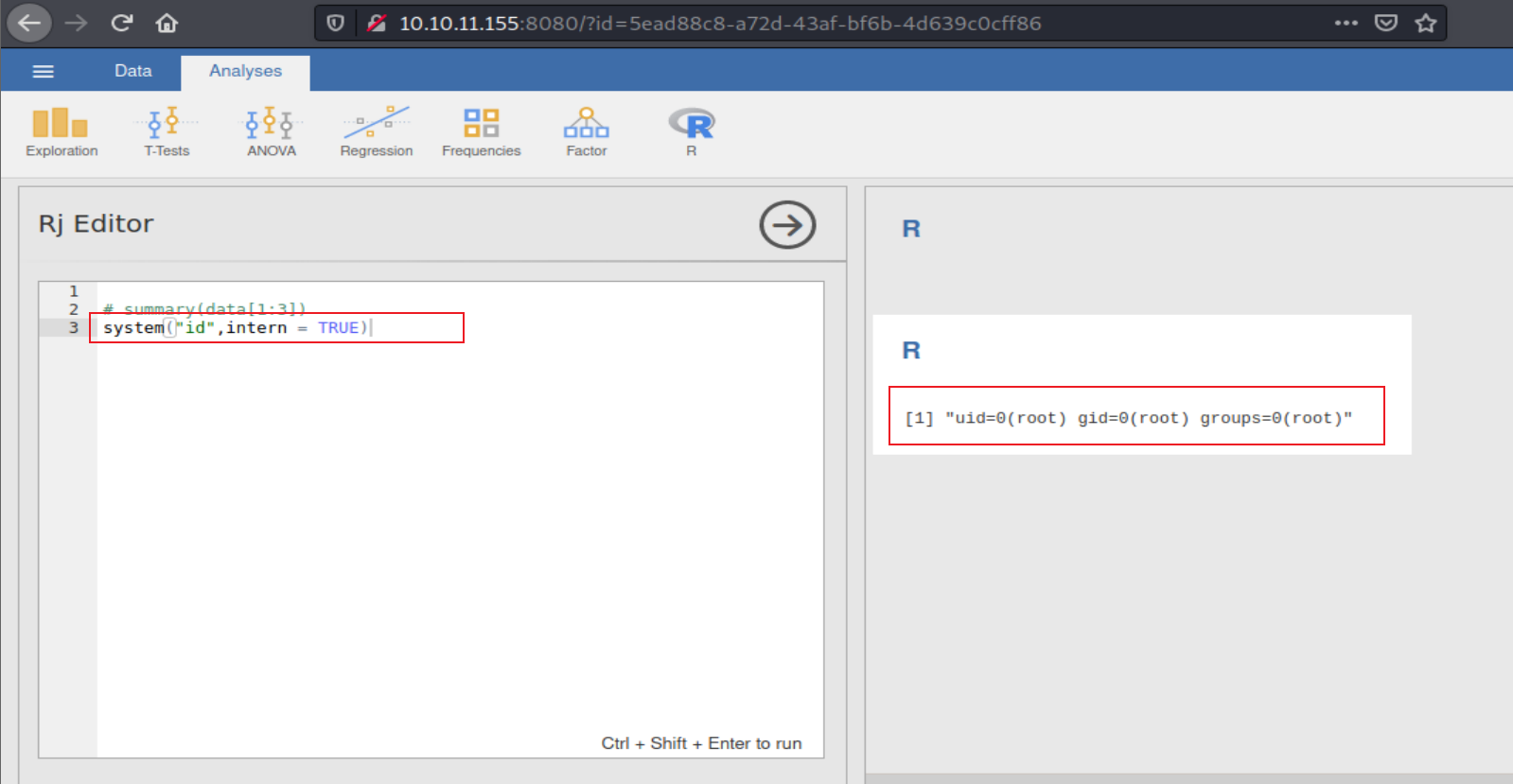This screenshot has width=1513, height=784.
Task: Click the Rj Editor panel title
Action: tap(96, 224)
